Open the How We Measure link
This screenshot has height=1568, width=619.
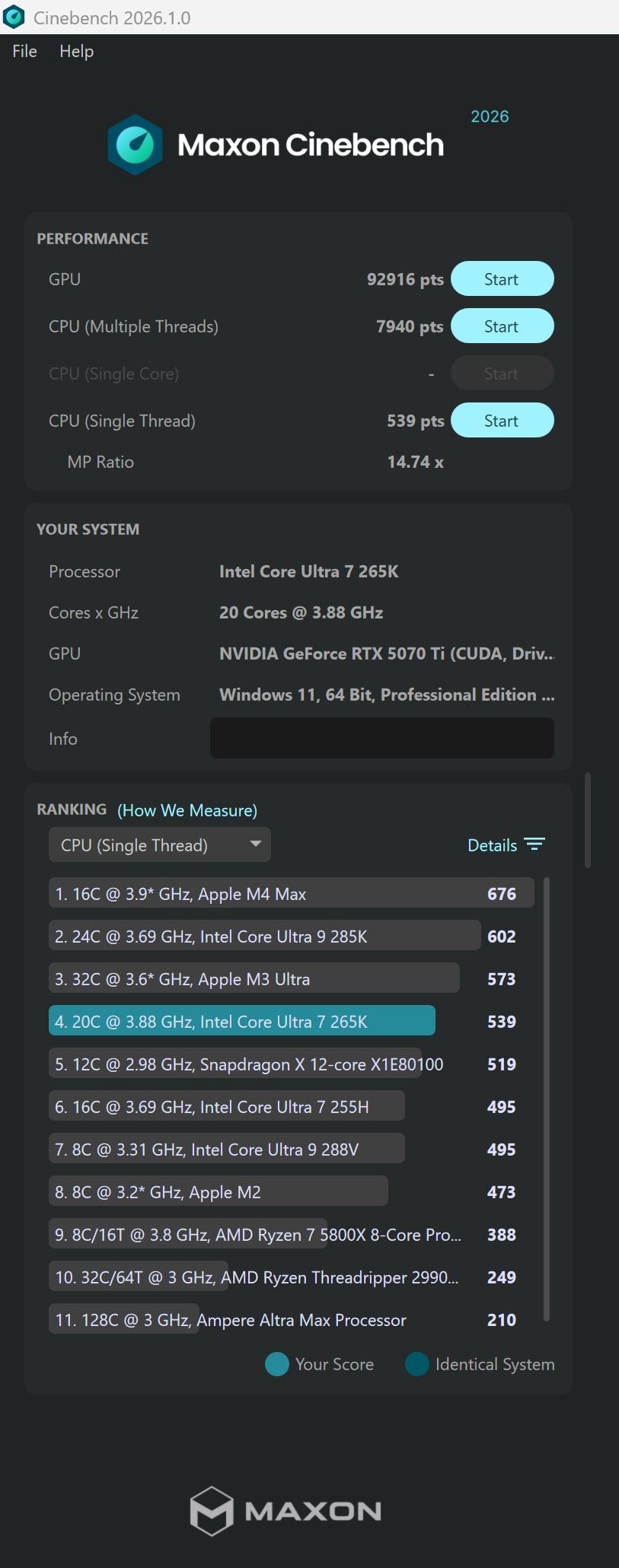point(187,810)
